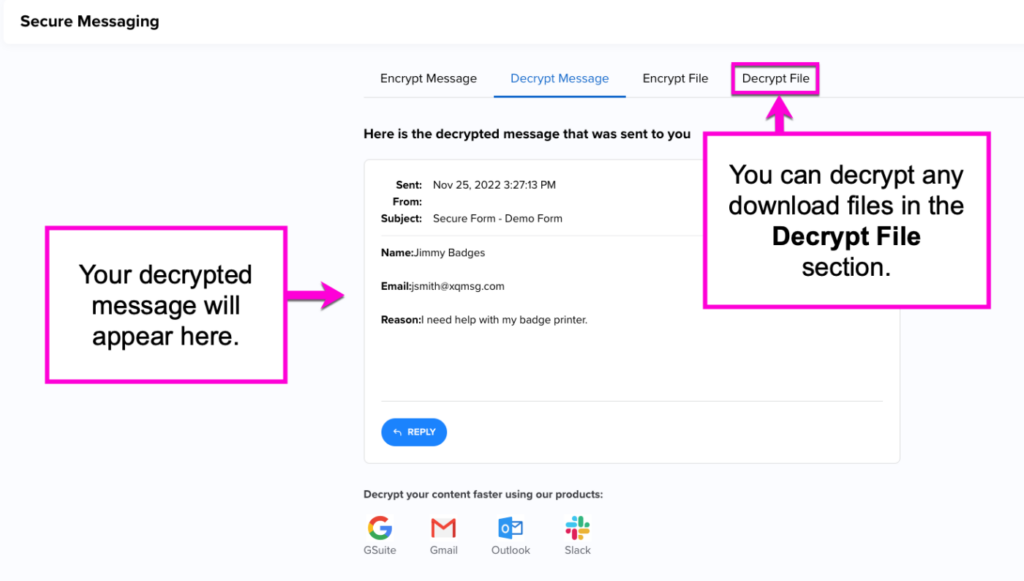Switch to the Encrypt Message tab

click(x=428, y=78)
